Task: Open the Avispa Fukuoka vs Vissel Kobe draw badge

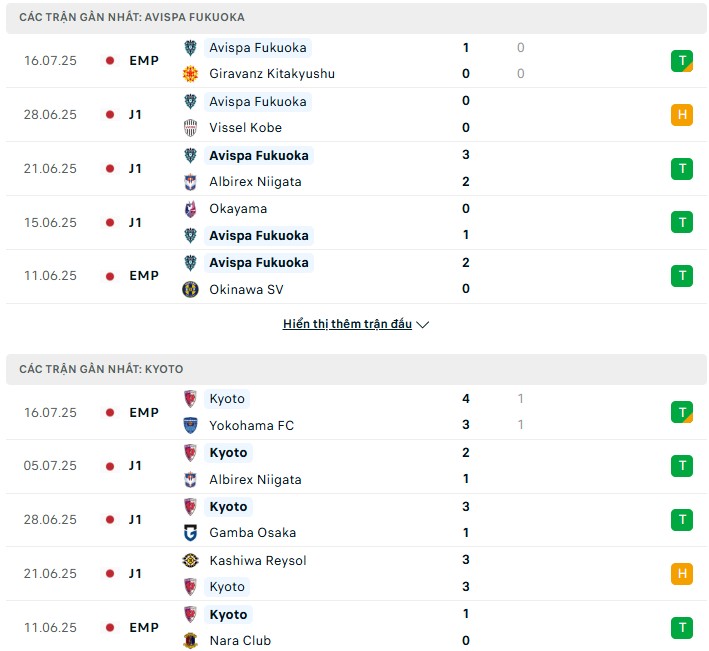Action: tap(682, 114)
